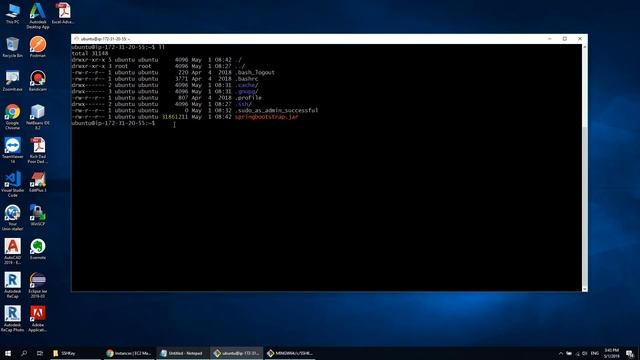The image size is (640, 360).
Task: Launch Postman from desktop
Action: pos(38,47)
